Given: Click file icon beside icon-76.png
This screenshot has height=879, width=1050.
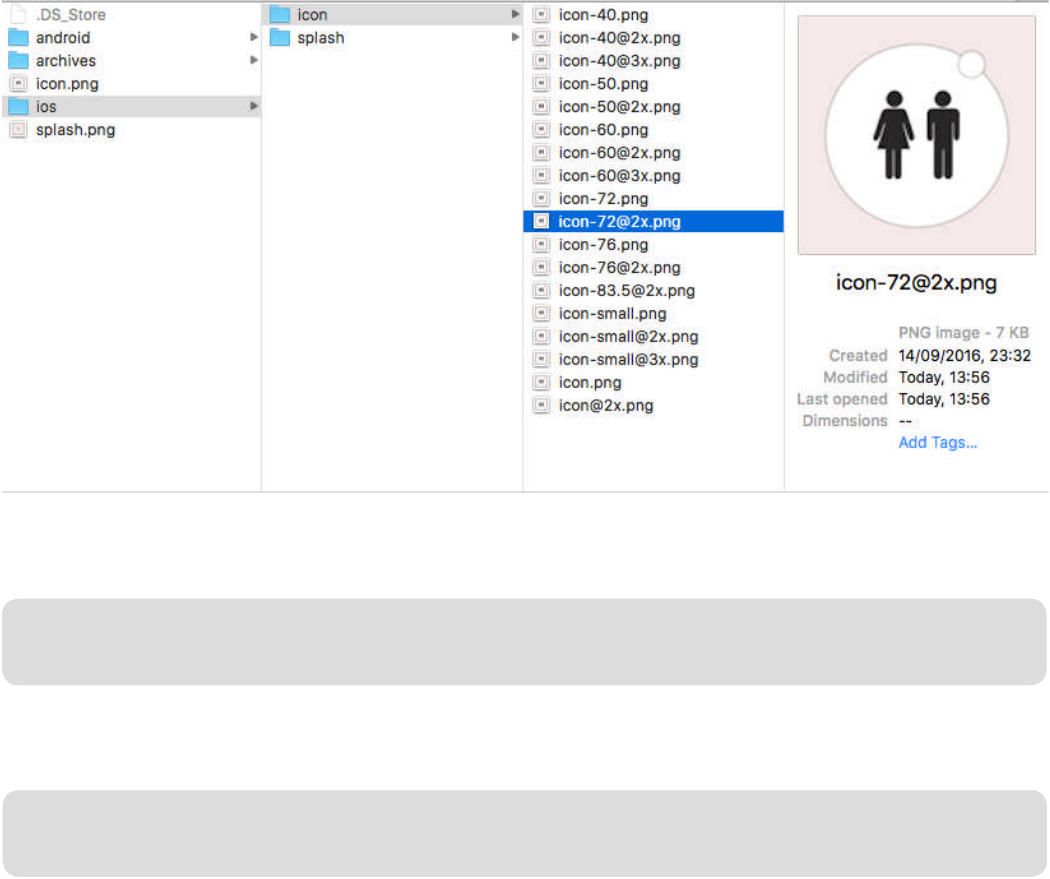Looking at the screenshot, I should (x=541, y=244).
